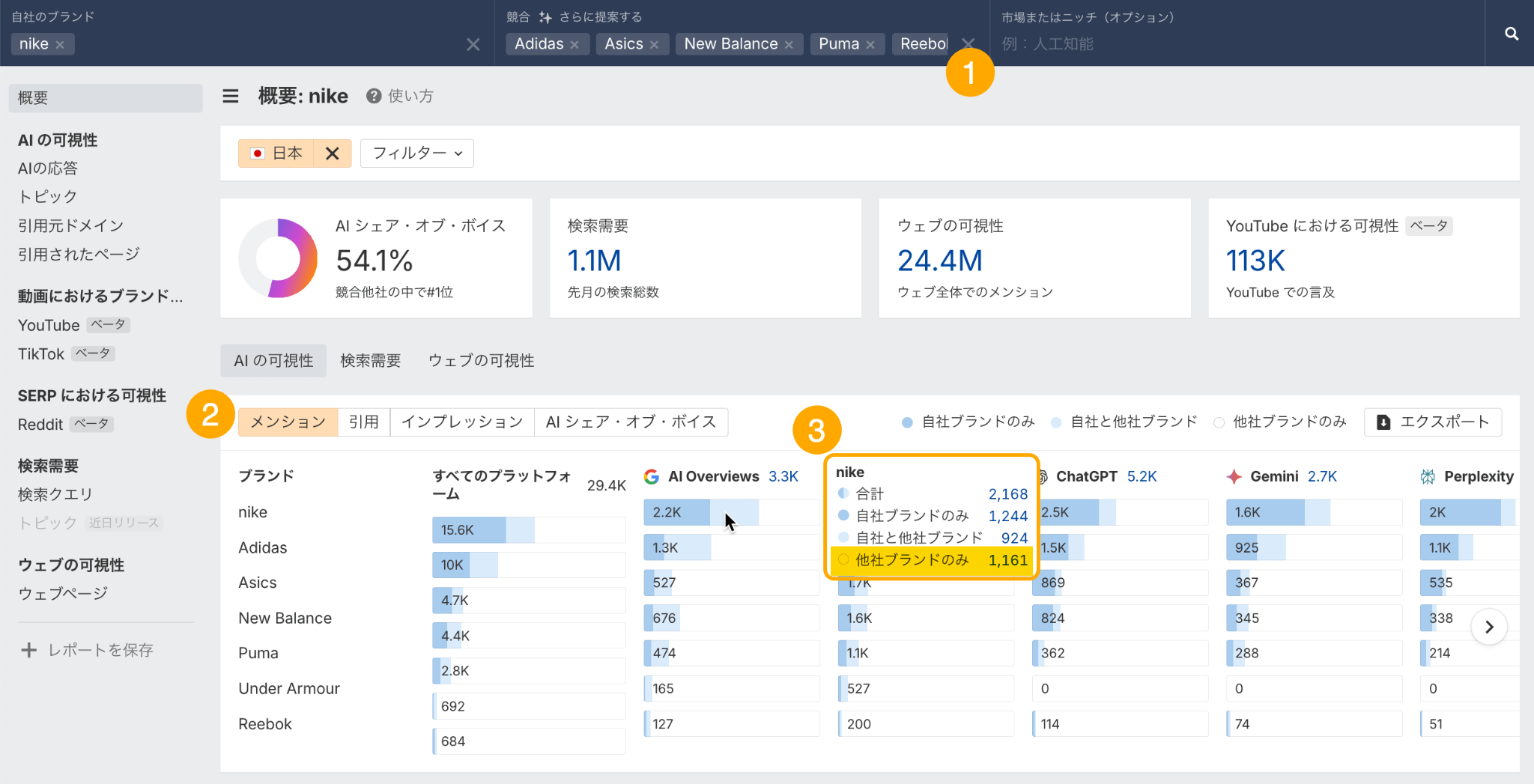Click the Google AI Overviews icon
This screenshot has width=1534, height=784.
point(652,477)
